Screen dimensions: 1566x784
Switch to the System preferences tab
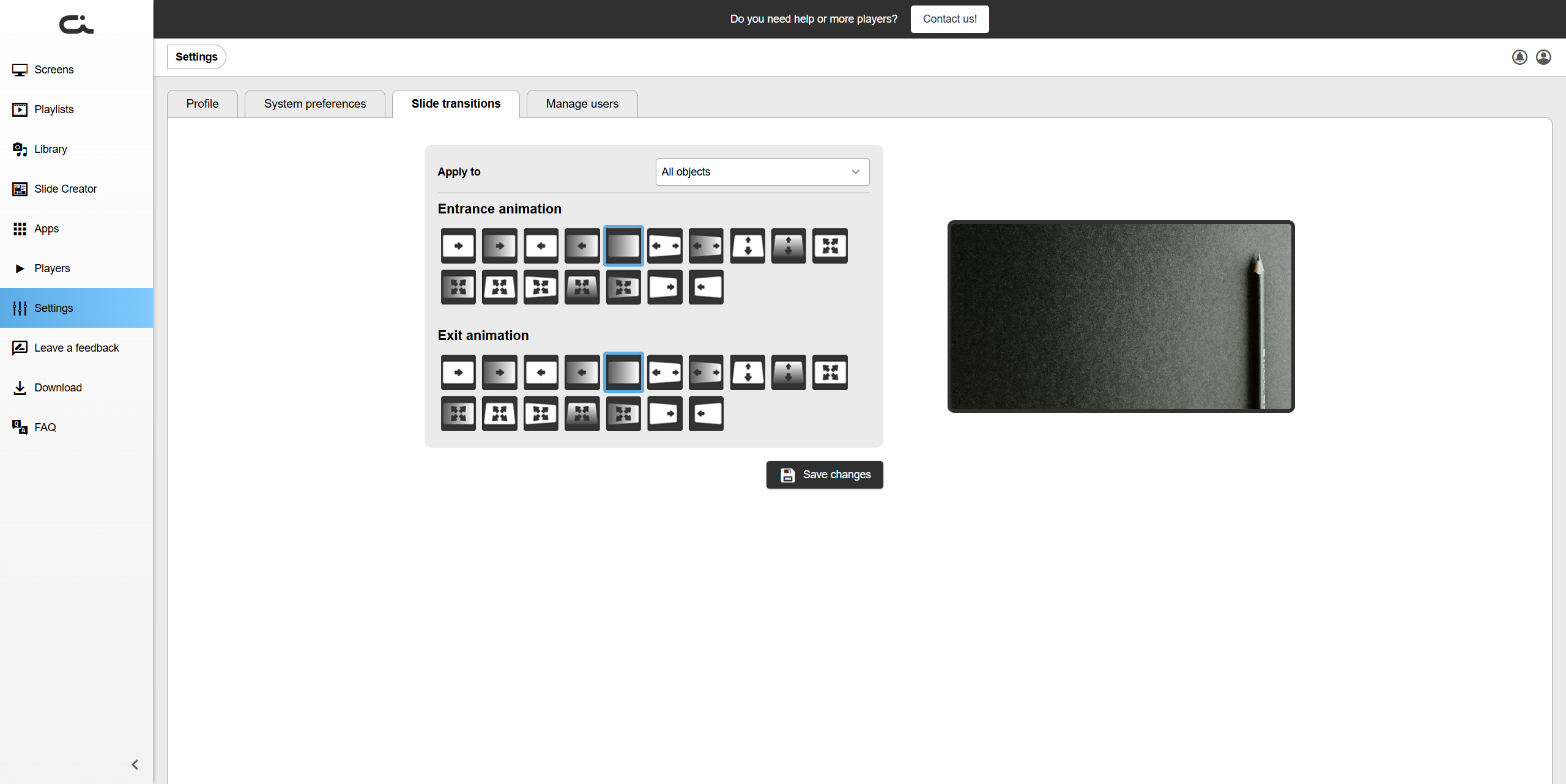click(x=315, y=104)
